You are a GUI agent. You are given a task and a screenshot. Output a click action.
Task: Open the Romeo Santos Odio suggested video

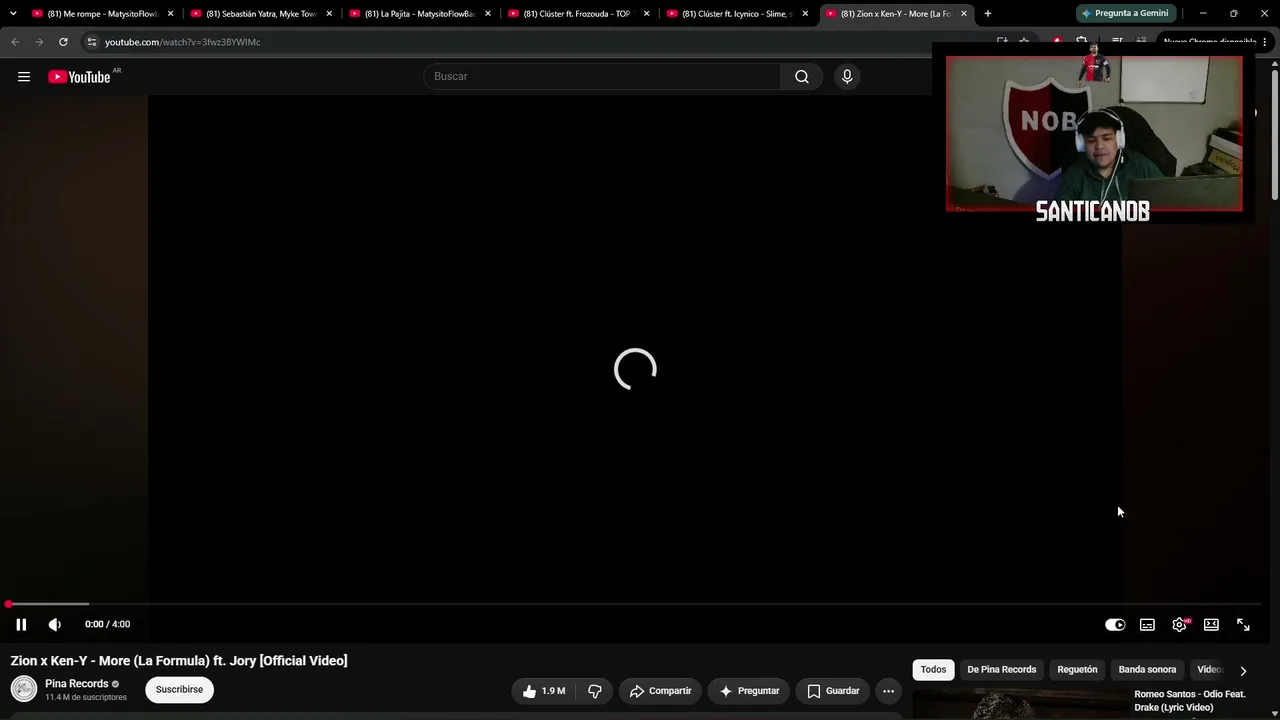click(1190, 700)
